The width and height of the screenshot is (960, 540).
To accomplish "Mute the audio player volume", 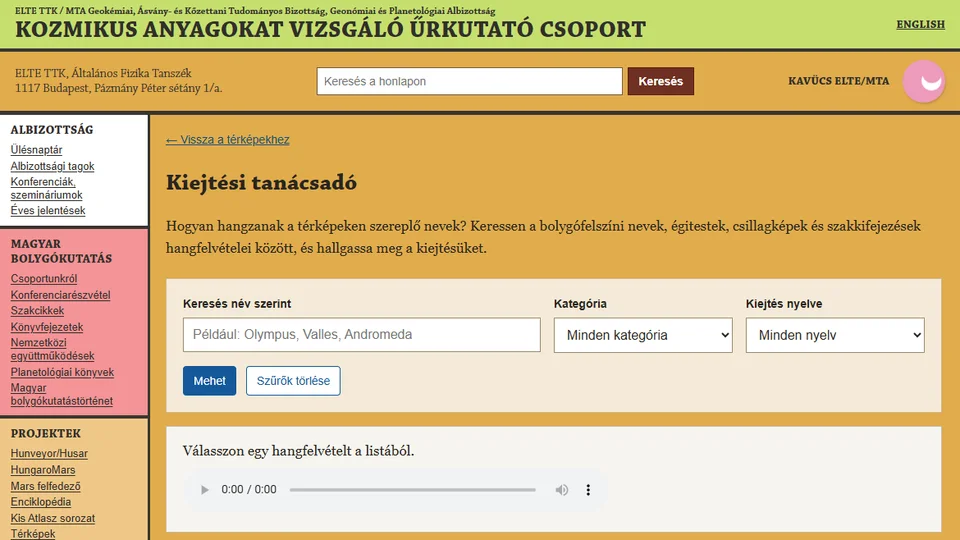I will point(561,490).
